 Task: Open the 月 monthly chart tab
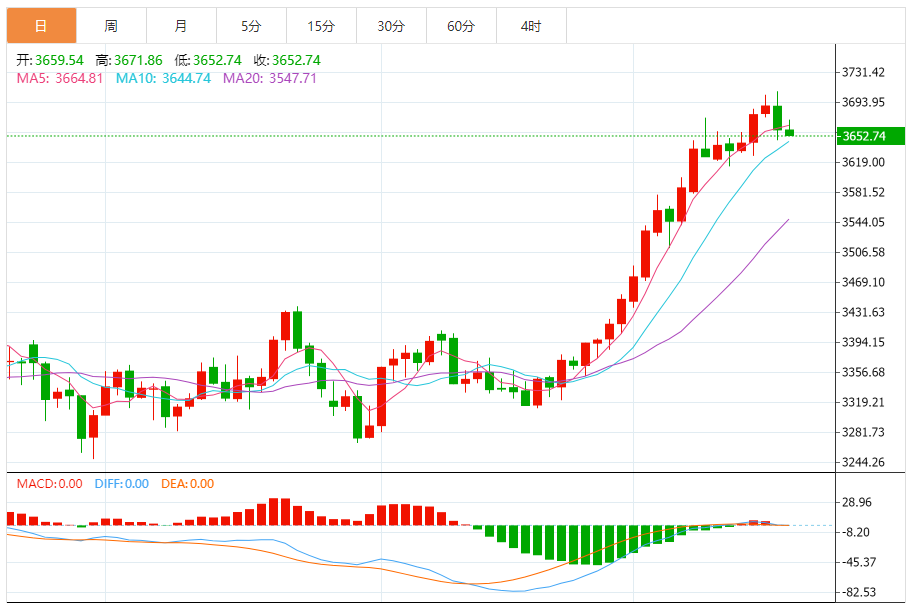click(180, 26)
